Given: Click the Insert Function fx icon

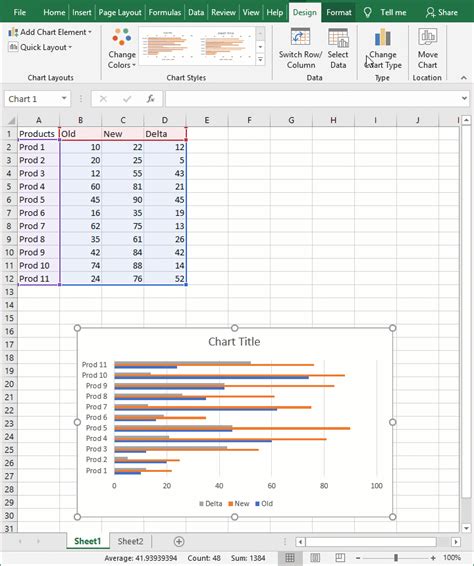Looking at the screenshot, I should pos(151,99).
